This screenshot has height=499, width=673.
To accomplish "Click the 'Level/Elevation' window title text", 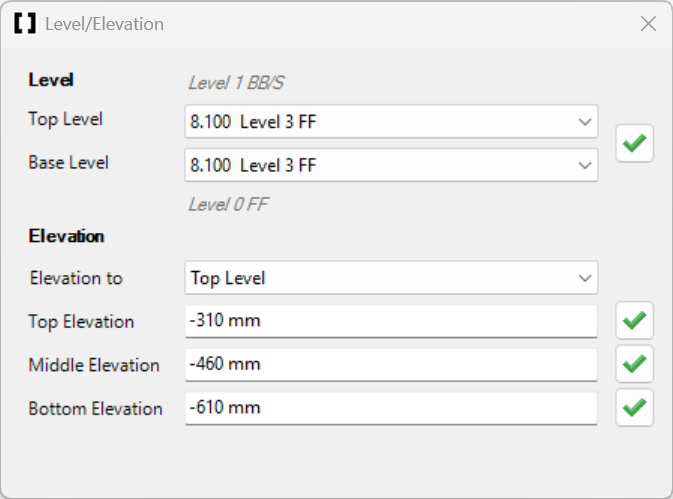I will tap(104, 24).
